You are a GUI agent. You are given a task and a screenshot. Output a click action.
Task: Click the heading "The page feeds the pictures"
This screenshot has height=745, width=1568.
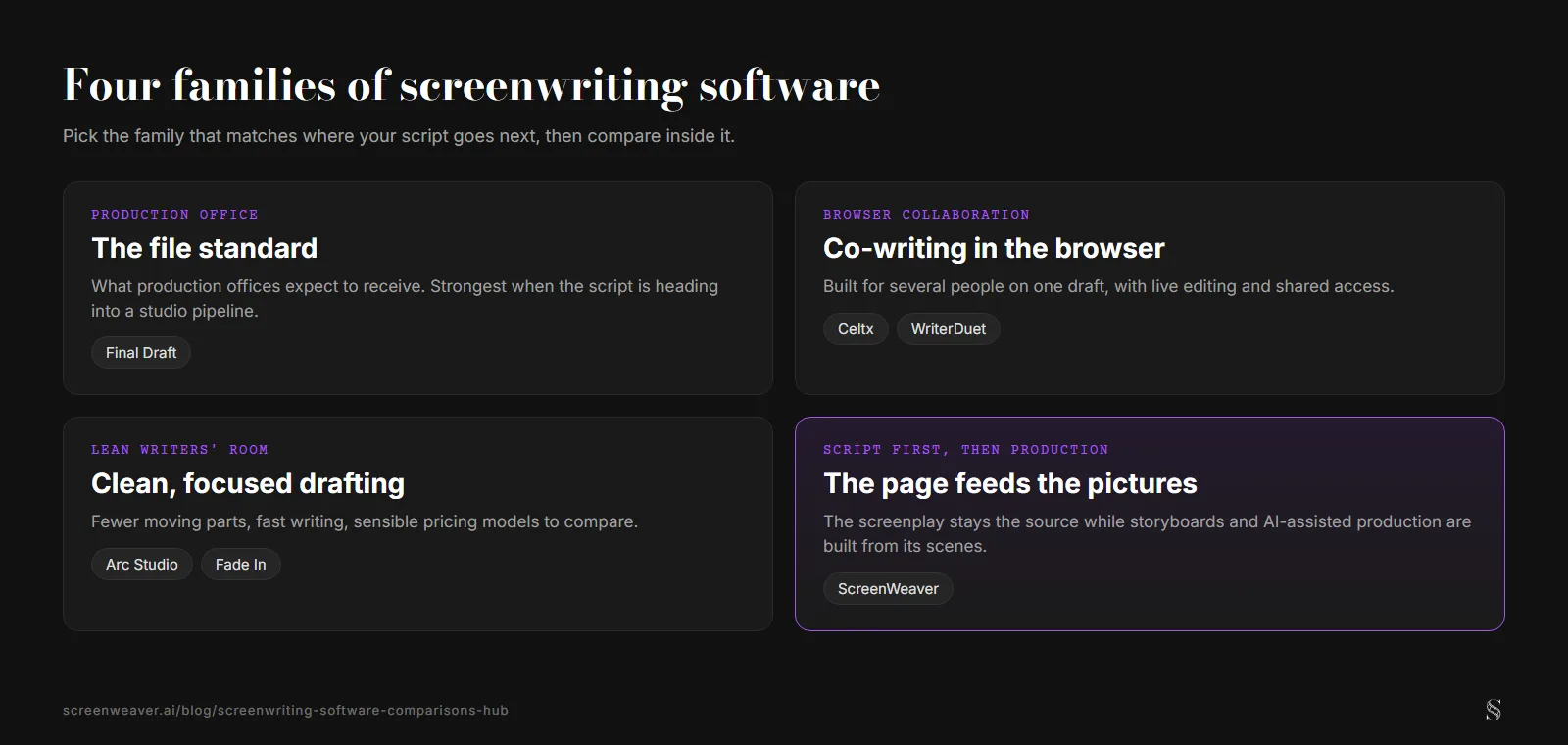click(x=1010, y=483)
